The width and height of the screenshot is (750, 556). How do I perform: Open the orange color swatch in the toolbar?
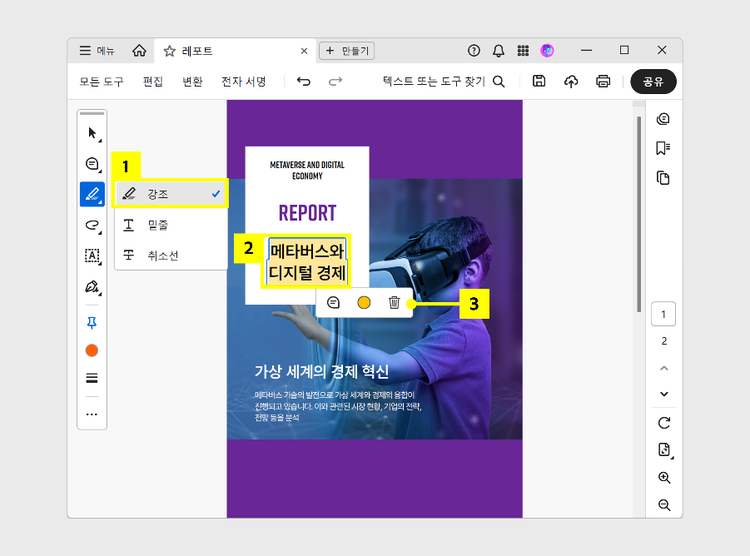pyautogui.click(x=92, y=351)
